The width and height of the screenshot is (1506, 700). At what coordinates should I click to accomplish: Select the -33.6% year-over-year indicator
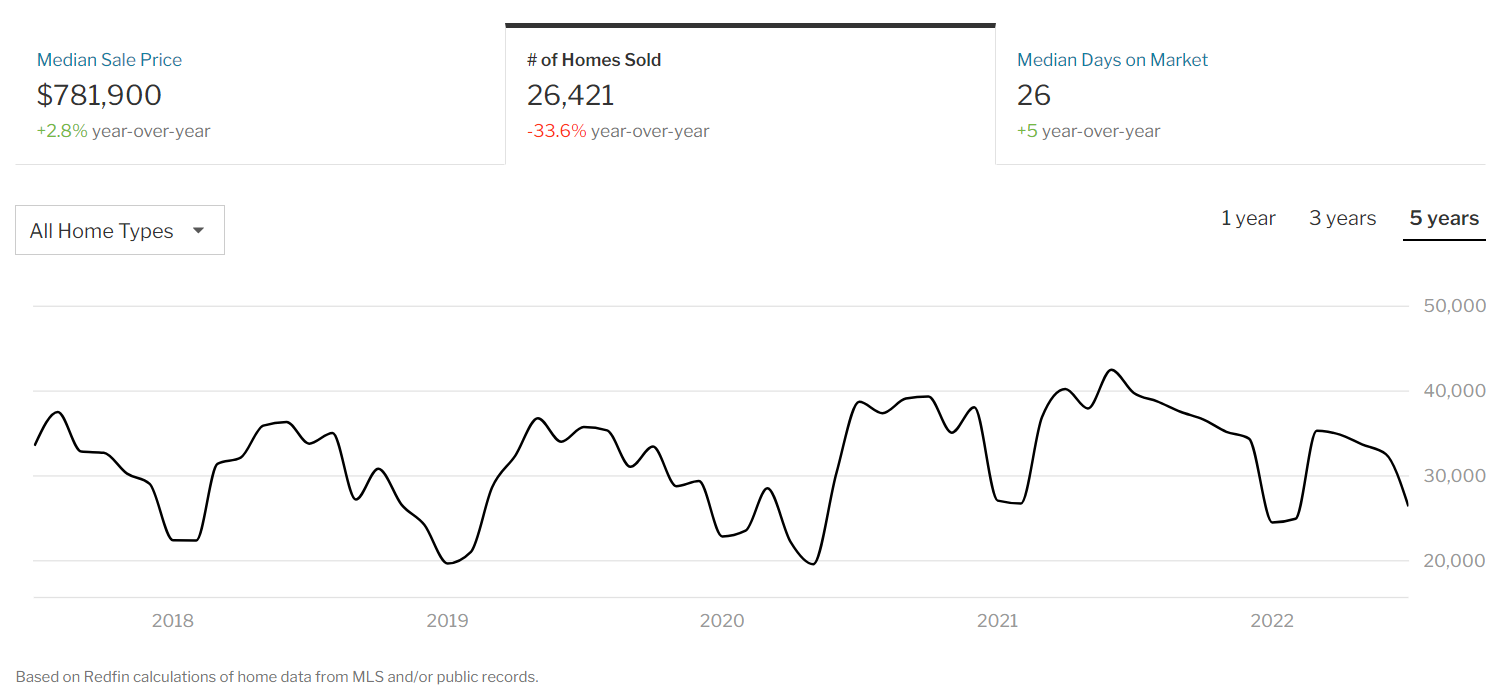click(x=619, y=131)
